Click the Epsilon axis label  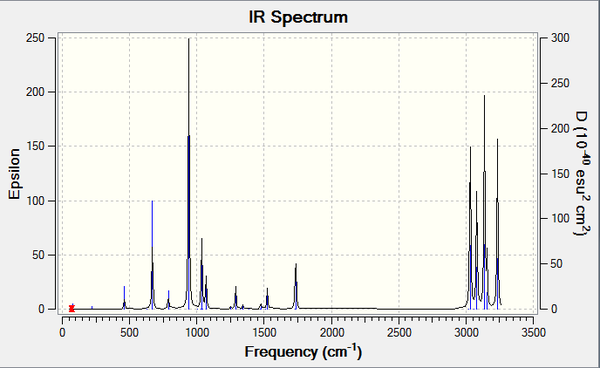(x=14, y=174)
